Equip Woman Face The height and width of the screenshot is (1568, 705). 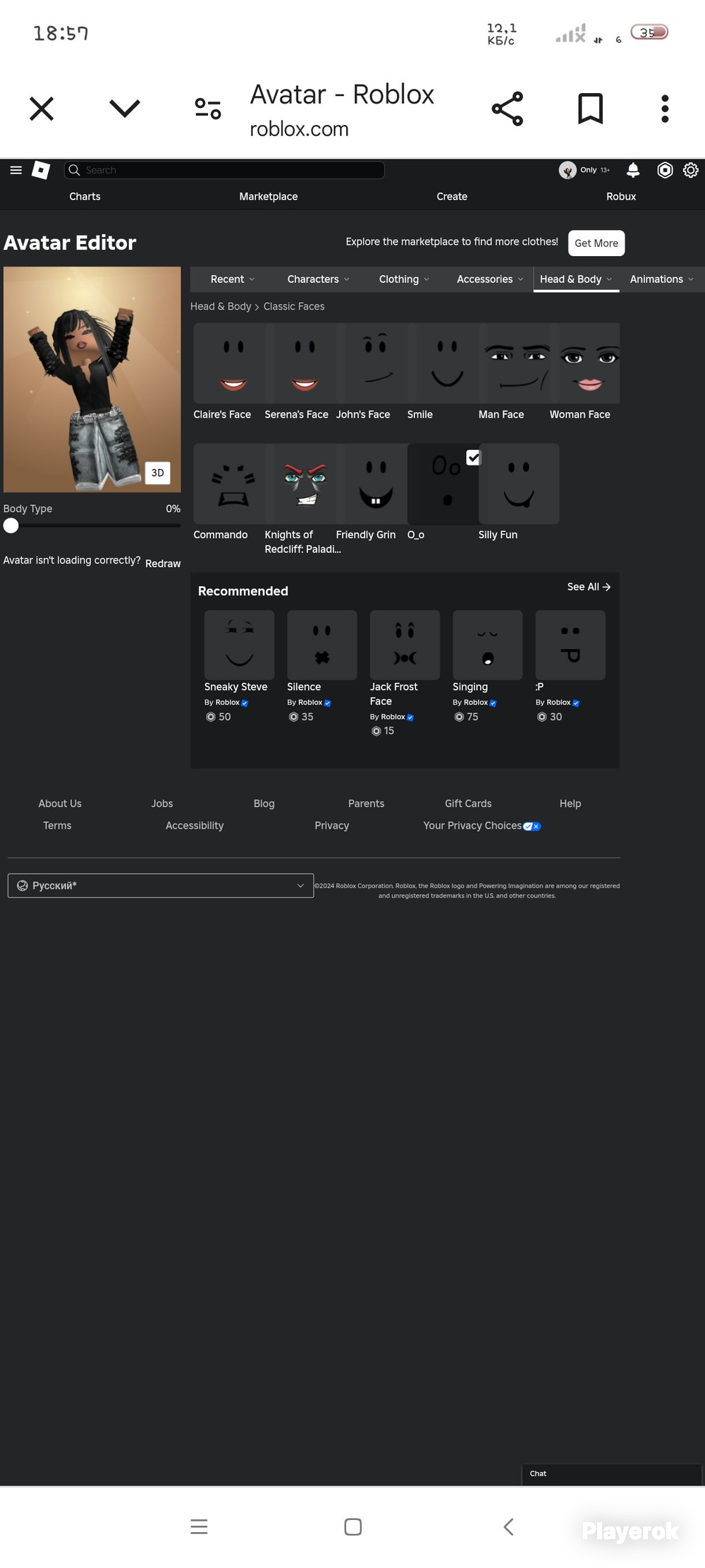[x=585, y=363]
